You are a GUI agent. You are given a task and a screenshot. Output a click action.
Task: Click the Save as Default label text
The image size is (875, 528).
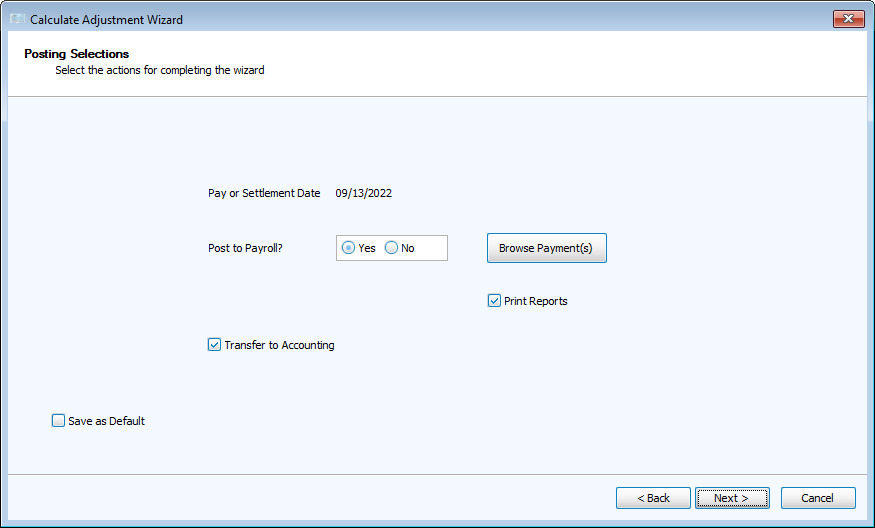coord(106,421)
